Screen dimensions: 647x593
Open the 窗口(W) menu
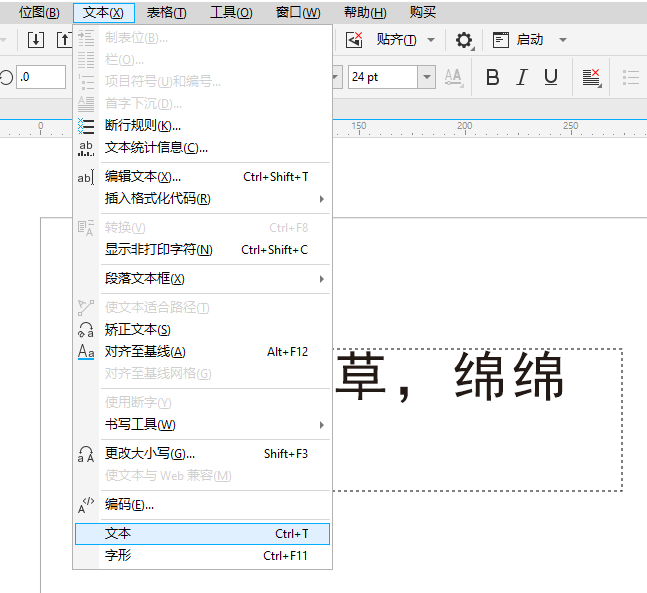coord(298,13)
